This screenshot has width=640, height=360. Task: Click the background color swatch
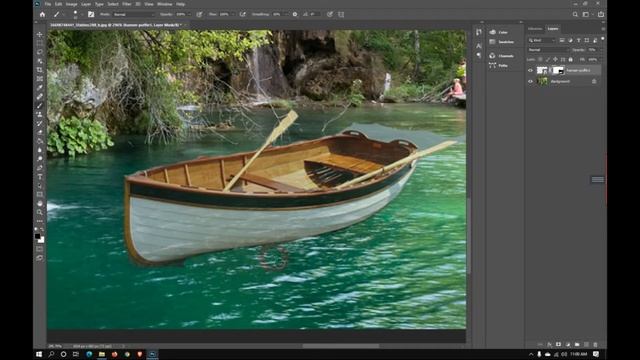tap(41, 240)
